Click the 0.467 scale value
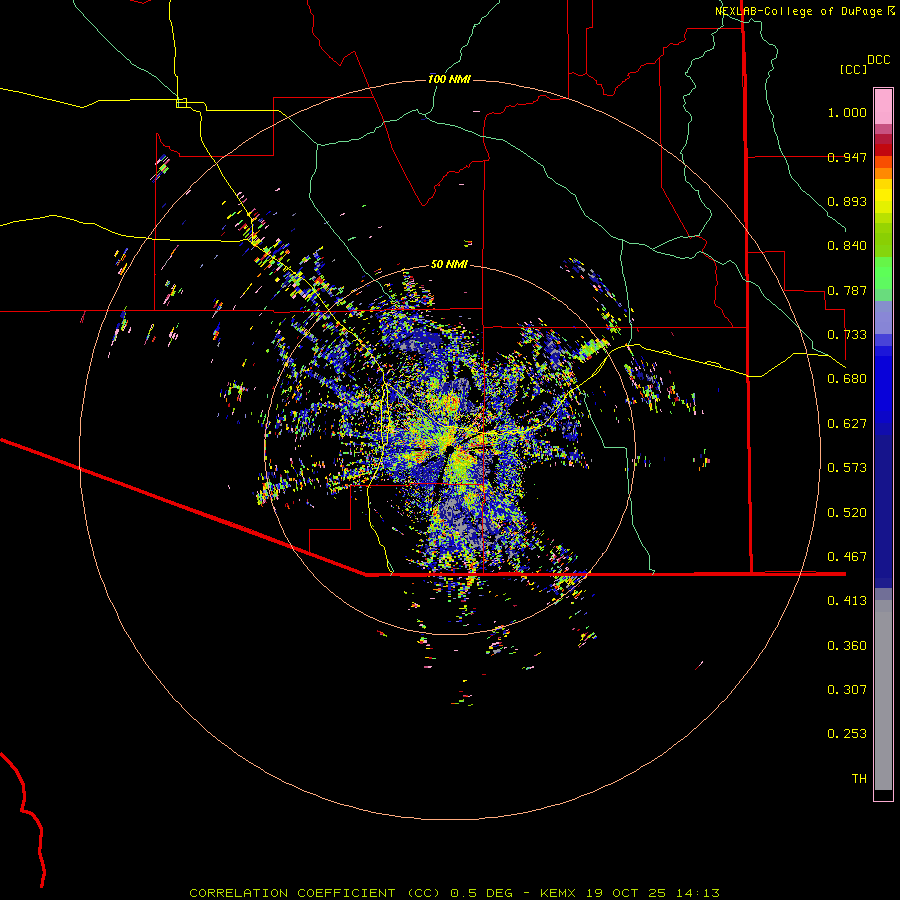This screenshot has height=900, width=900. pos(847,557)
